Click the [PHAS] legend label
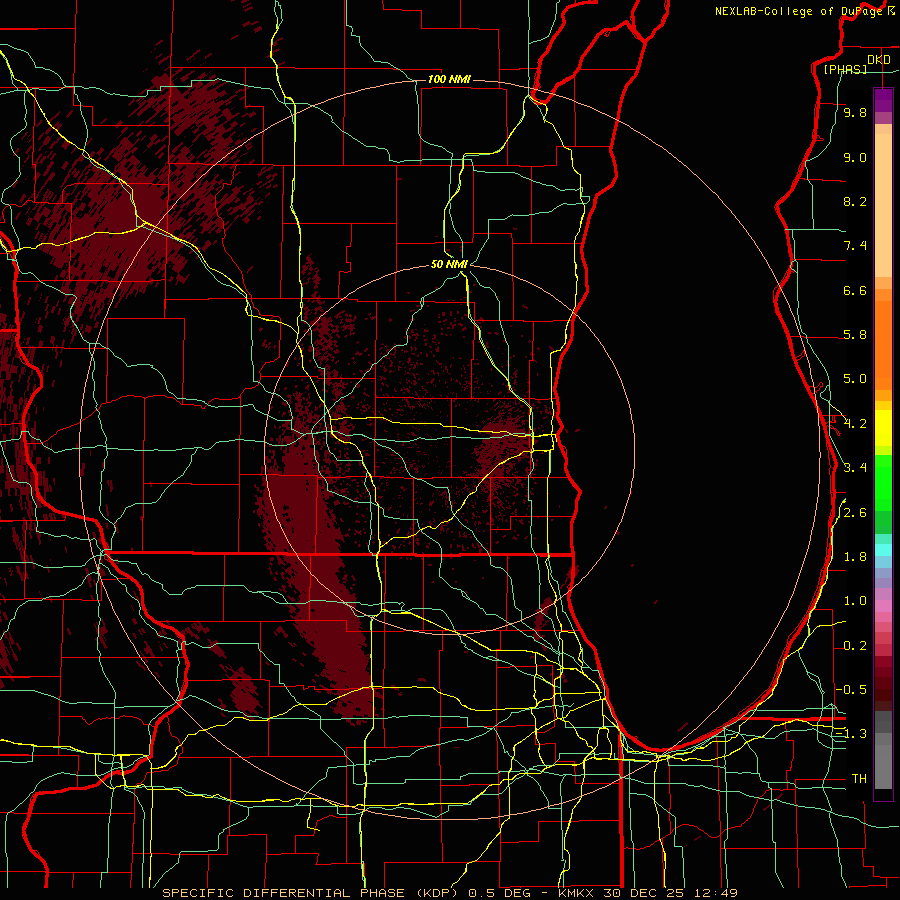Viewport: 900px width, 900px height. tap(845, 70)
